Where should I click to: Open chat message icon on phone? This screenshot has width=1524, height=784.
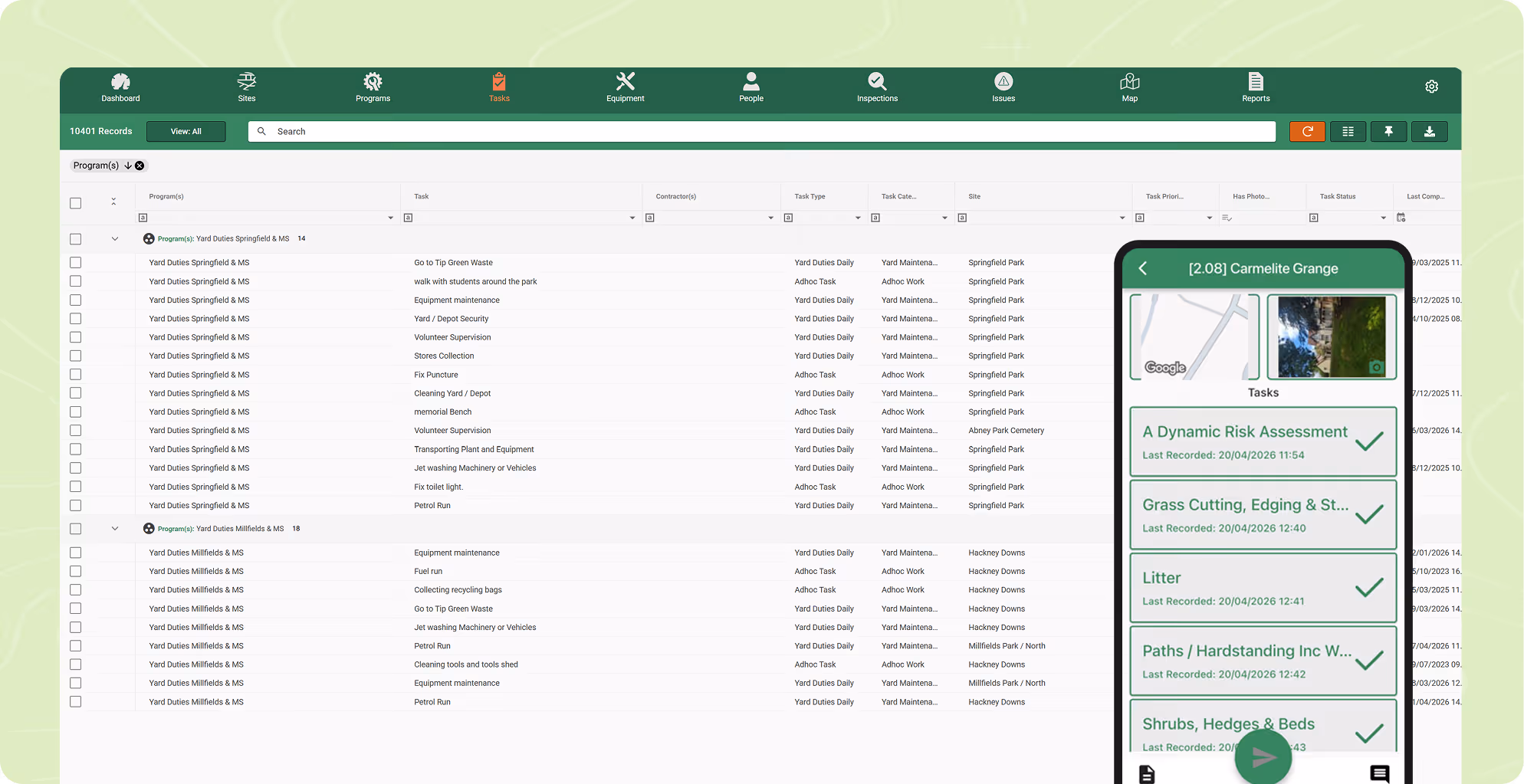click(1379, 774)
